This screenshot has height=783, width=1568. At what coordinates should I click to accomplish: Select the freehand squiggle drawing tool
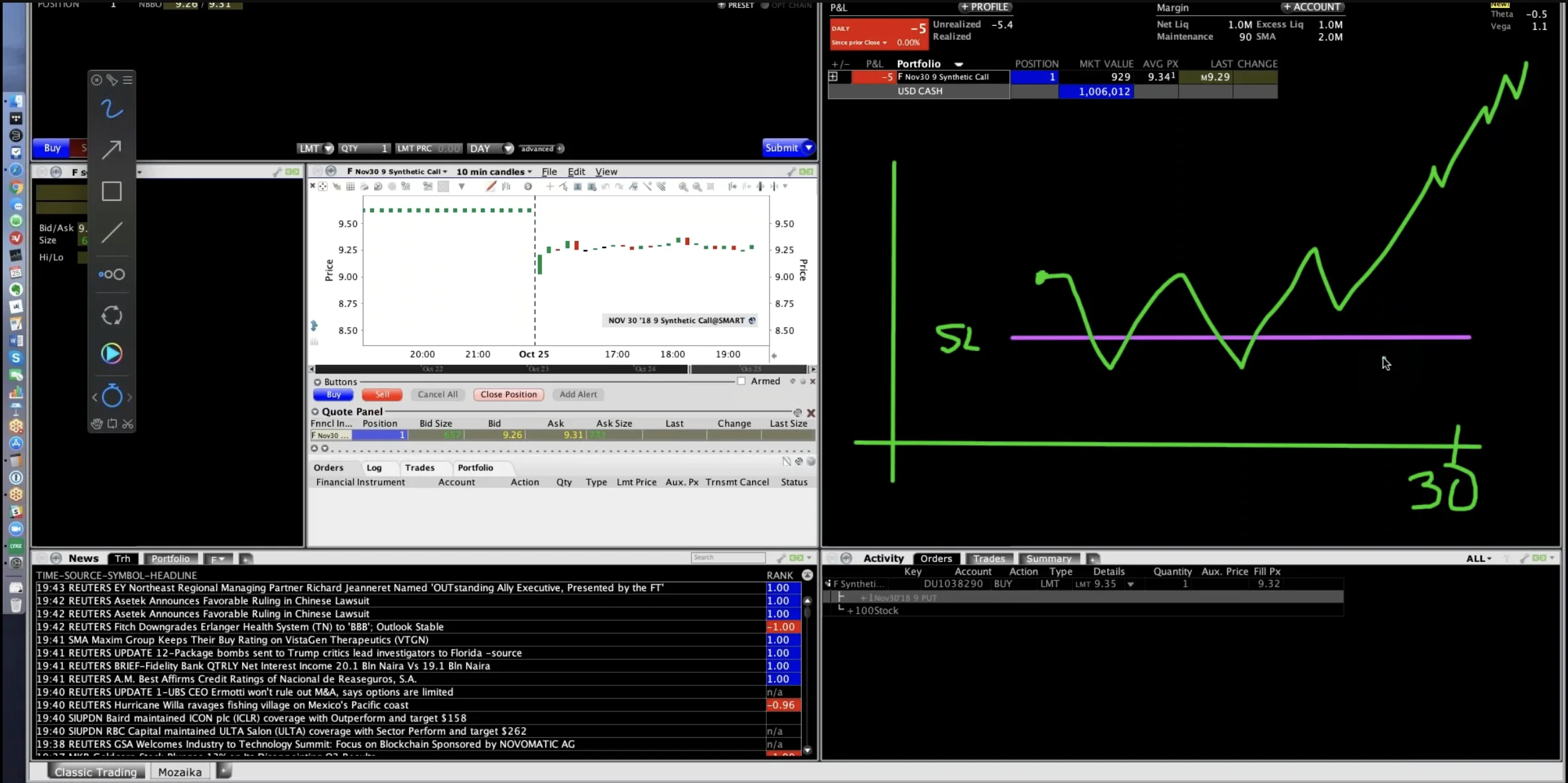(x=111, y=109)
